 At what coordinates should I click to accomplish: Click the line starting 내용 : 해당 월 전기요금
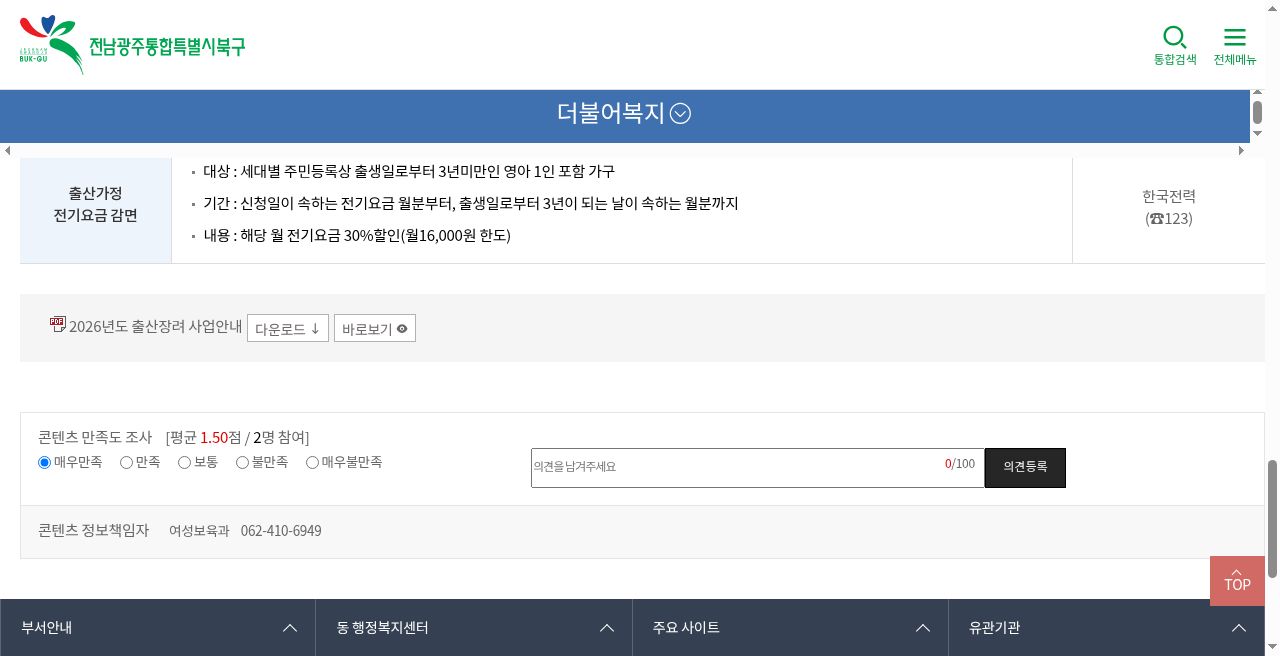click(357, 236)
